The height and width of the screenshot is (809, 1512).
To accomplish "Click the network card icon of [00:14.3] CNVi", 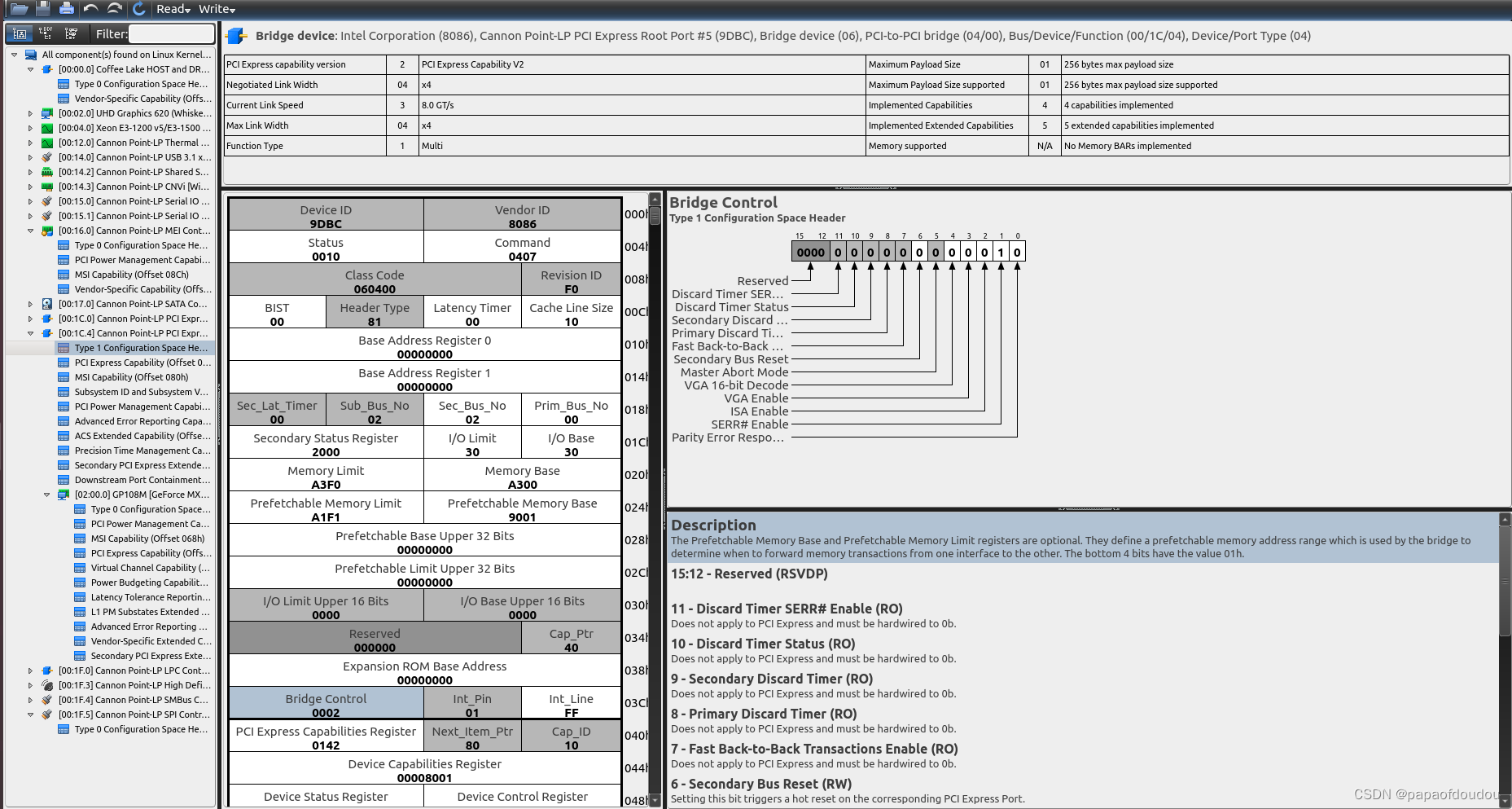I will tap(47, 187).
